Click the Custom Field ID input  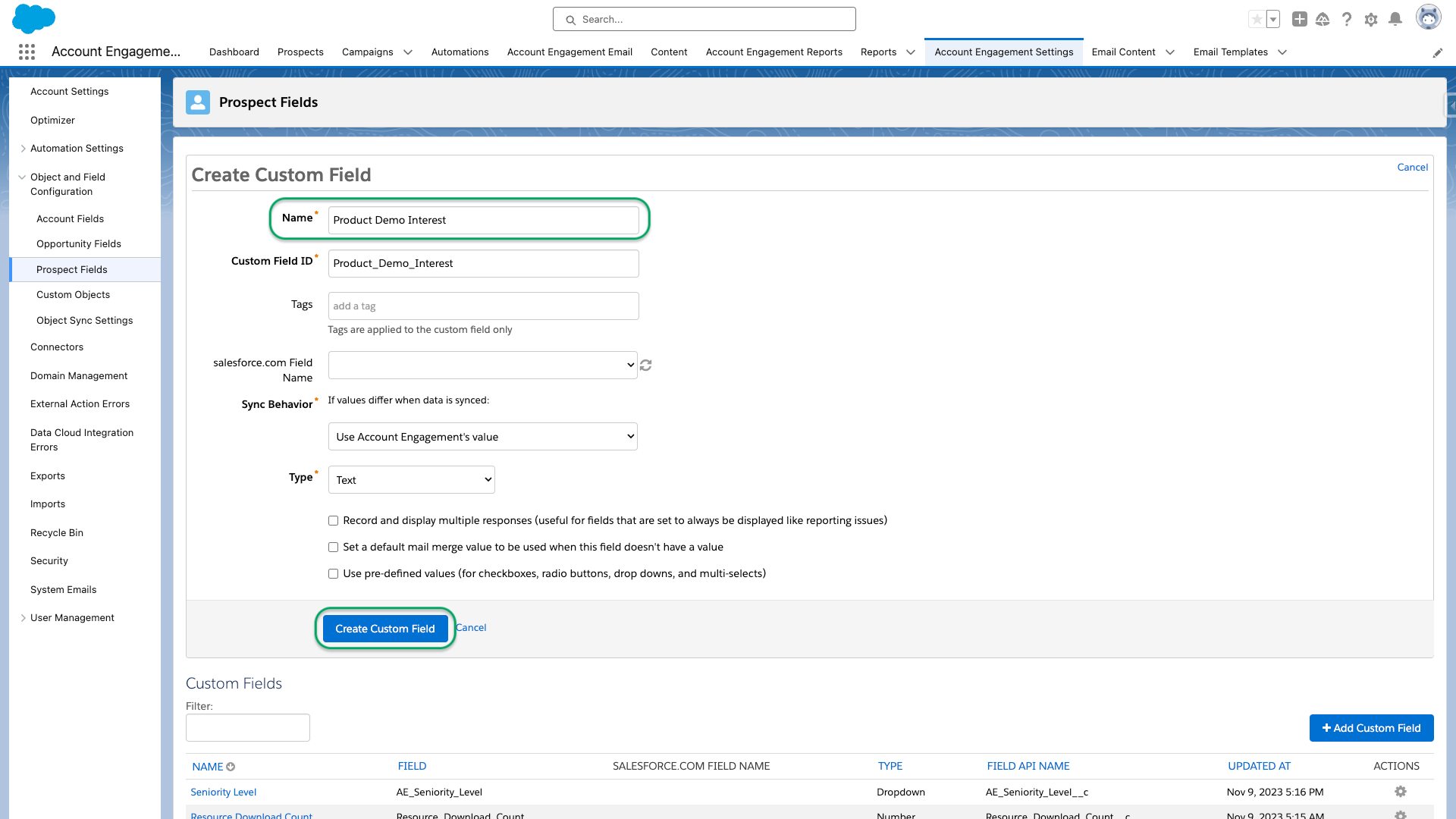point(484,264)
